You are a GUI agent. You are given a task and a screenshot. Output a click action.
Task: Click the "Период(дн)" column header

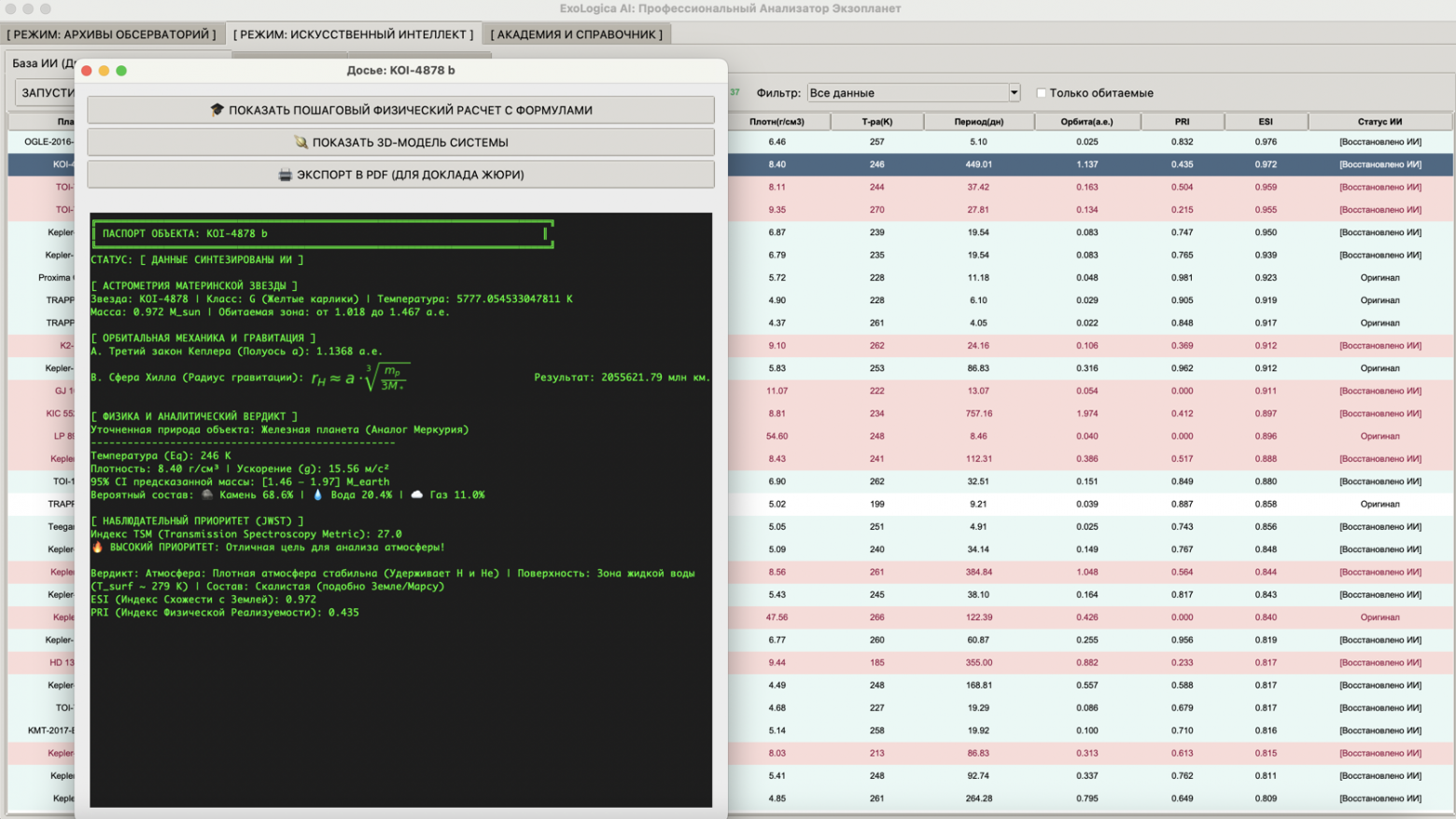[978, 122]
